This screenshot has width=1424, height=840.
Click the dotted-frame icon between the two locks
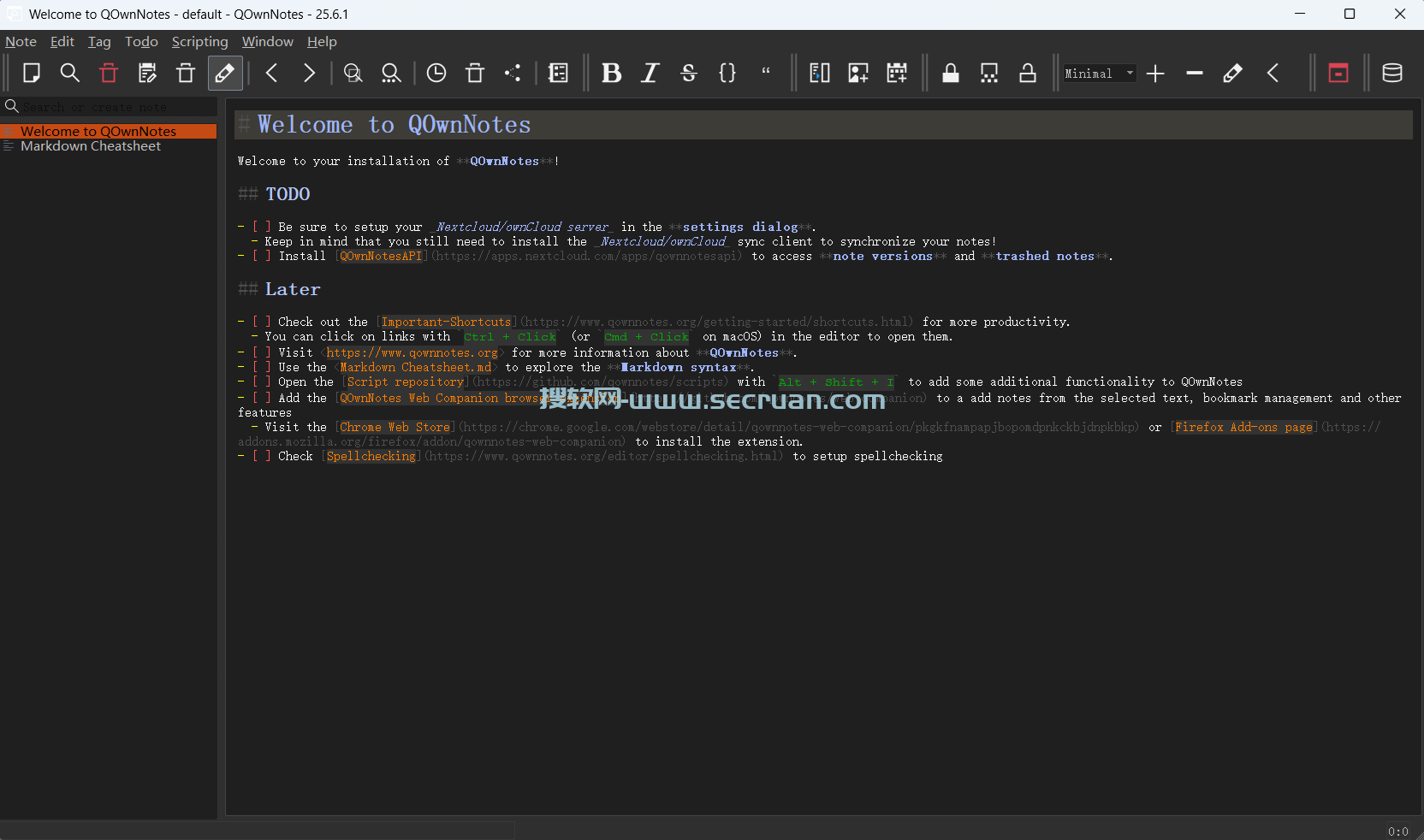coord(989,74)
